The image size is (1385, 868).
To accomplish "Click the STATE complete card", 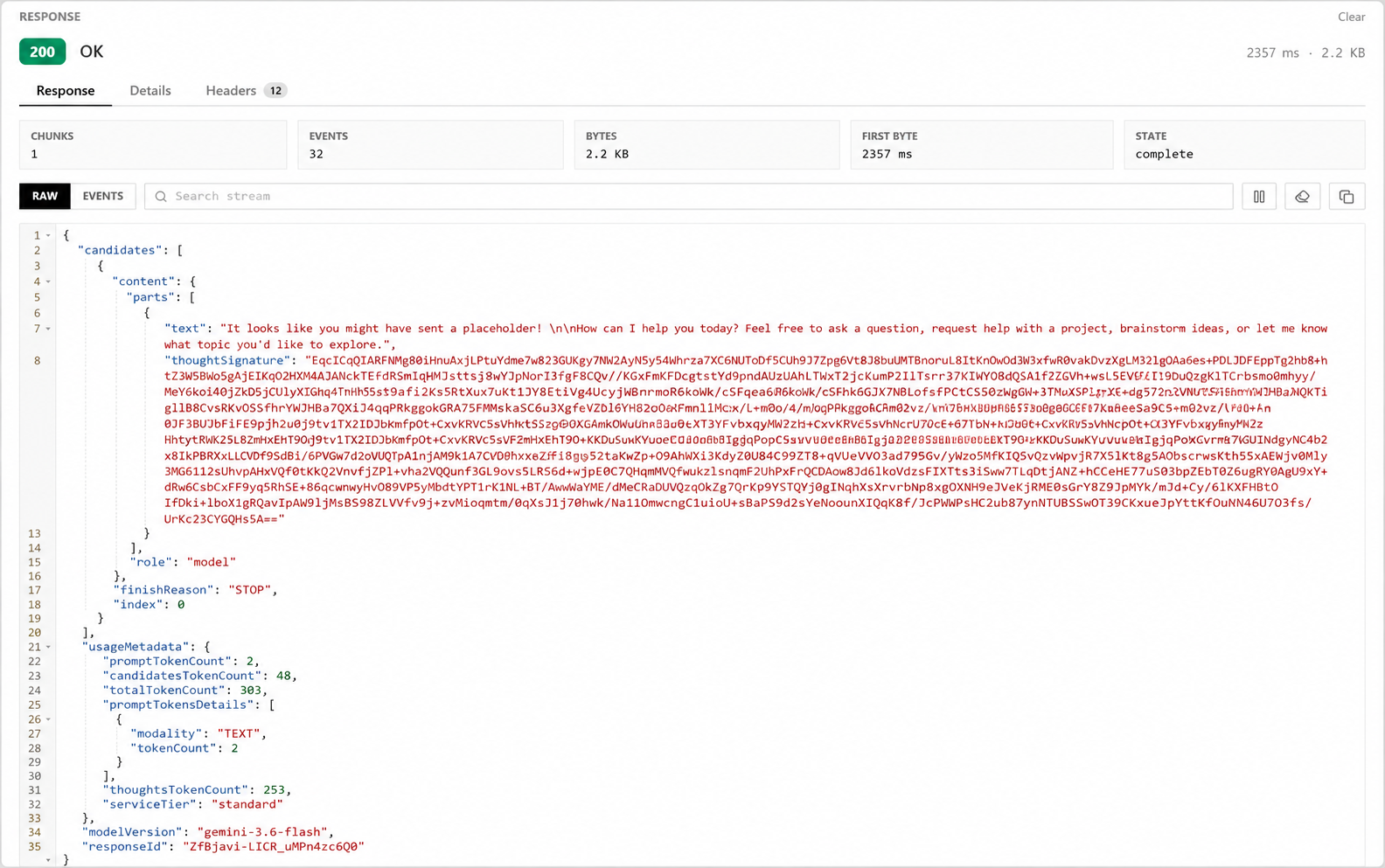I will coord(1244,145).
